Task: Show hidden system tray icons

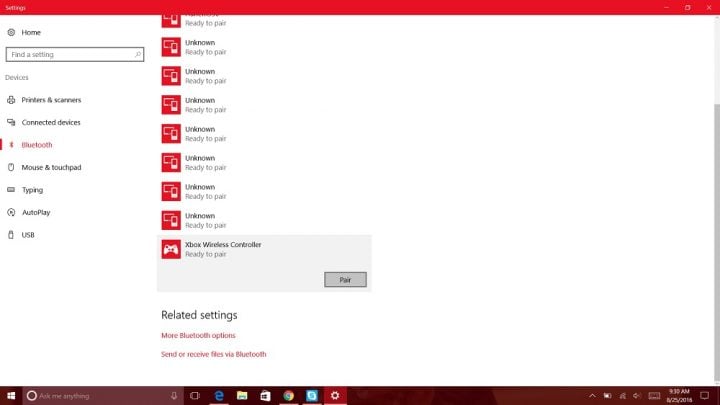Action: pyautogui.click(x=592, y=396)
